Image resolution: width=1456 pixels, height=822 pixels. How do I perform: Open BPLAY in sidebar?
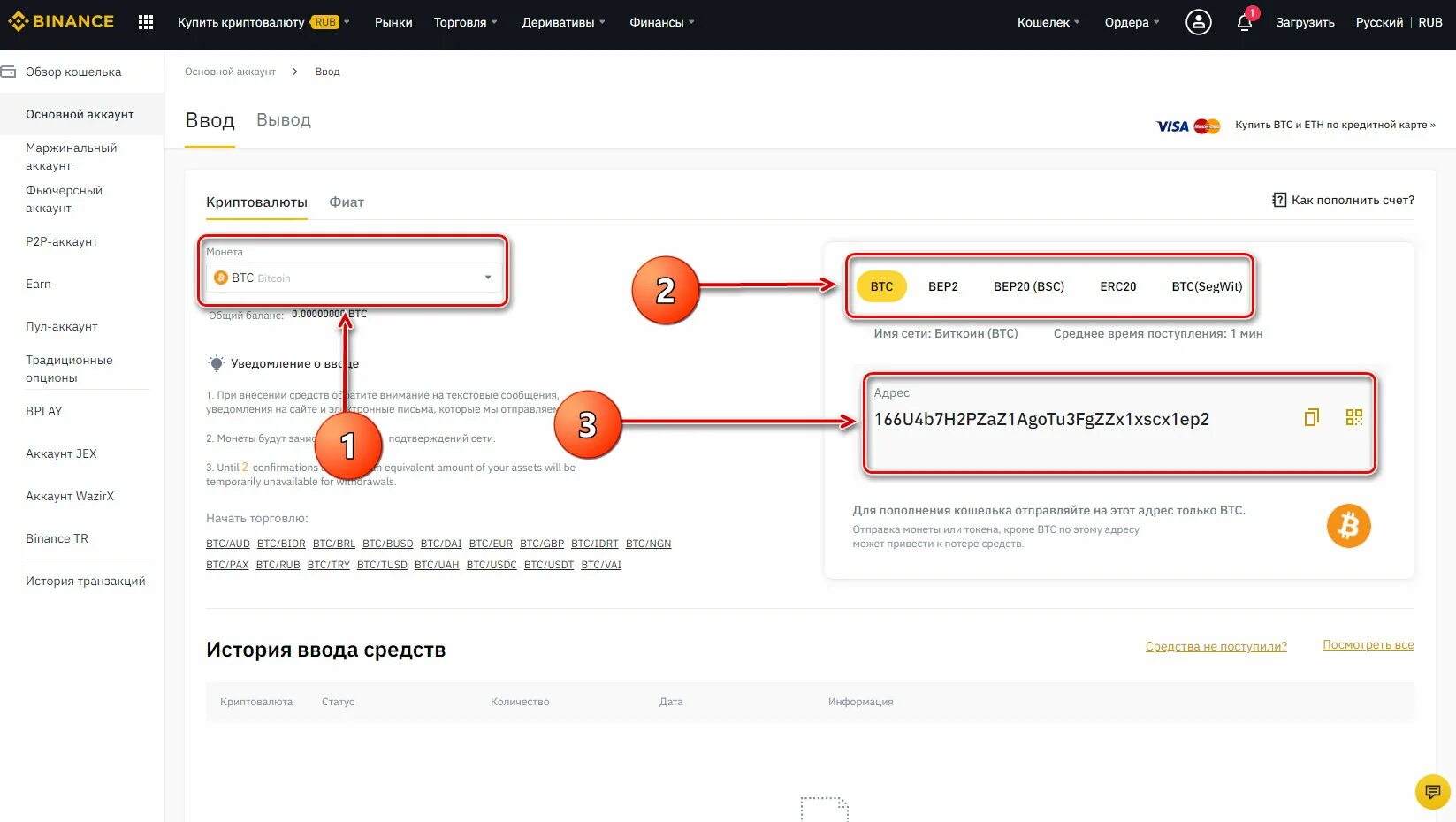(44, 411)
